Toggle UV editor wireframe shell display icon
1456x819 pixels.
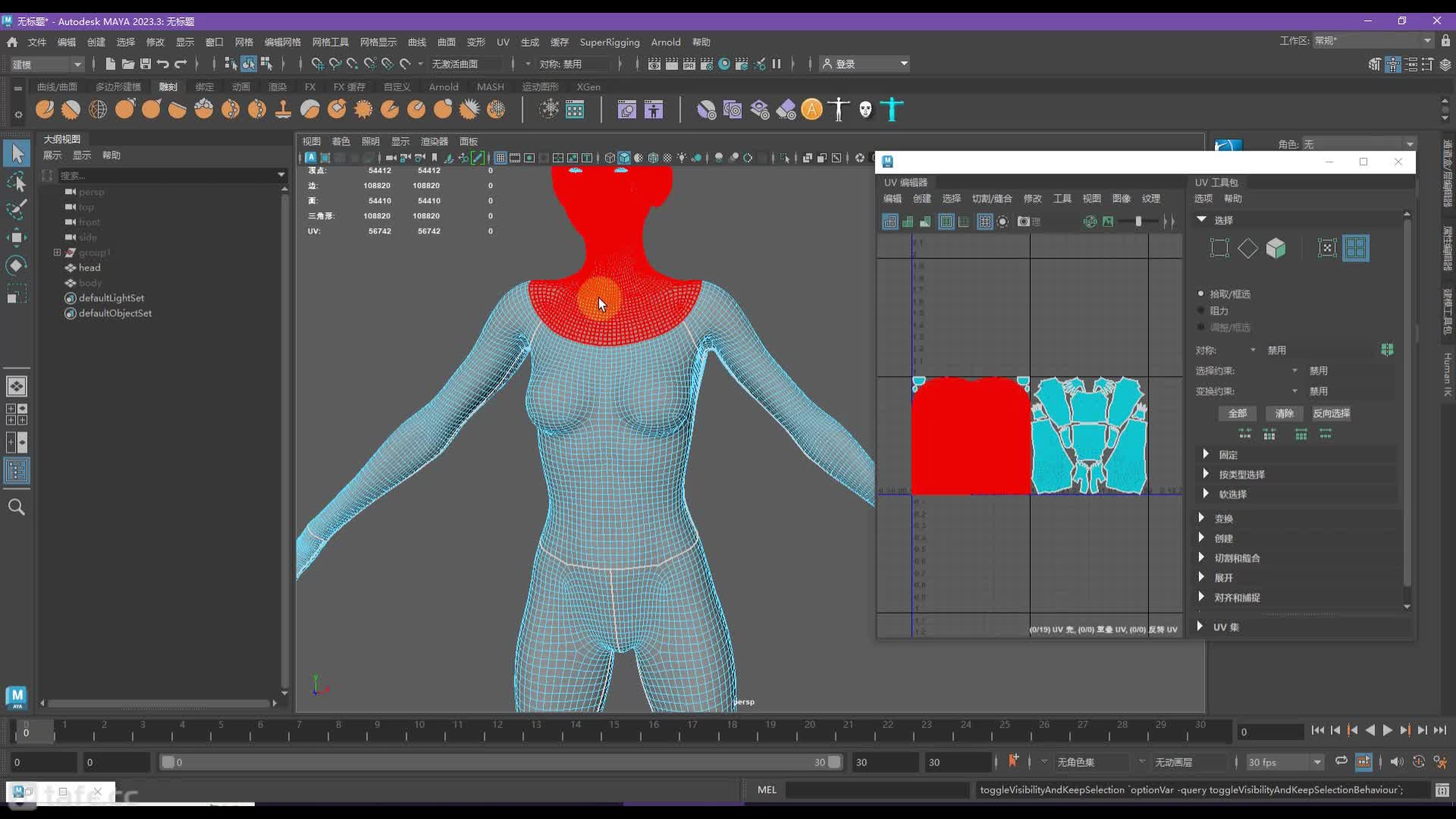pyautogui.click(x=890, y=221)
